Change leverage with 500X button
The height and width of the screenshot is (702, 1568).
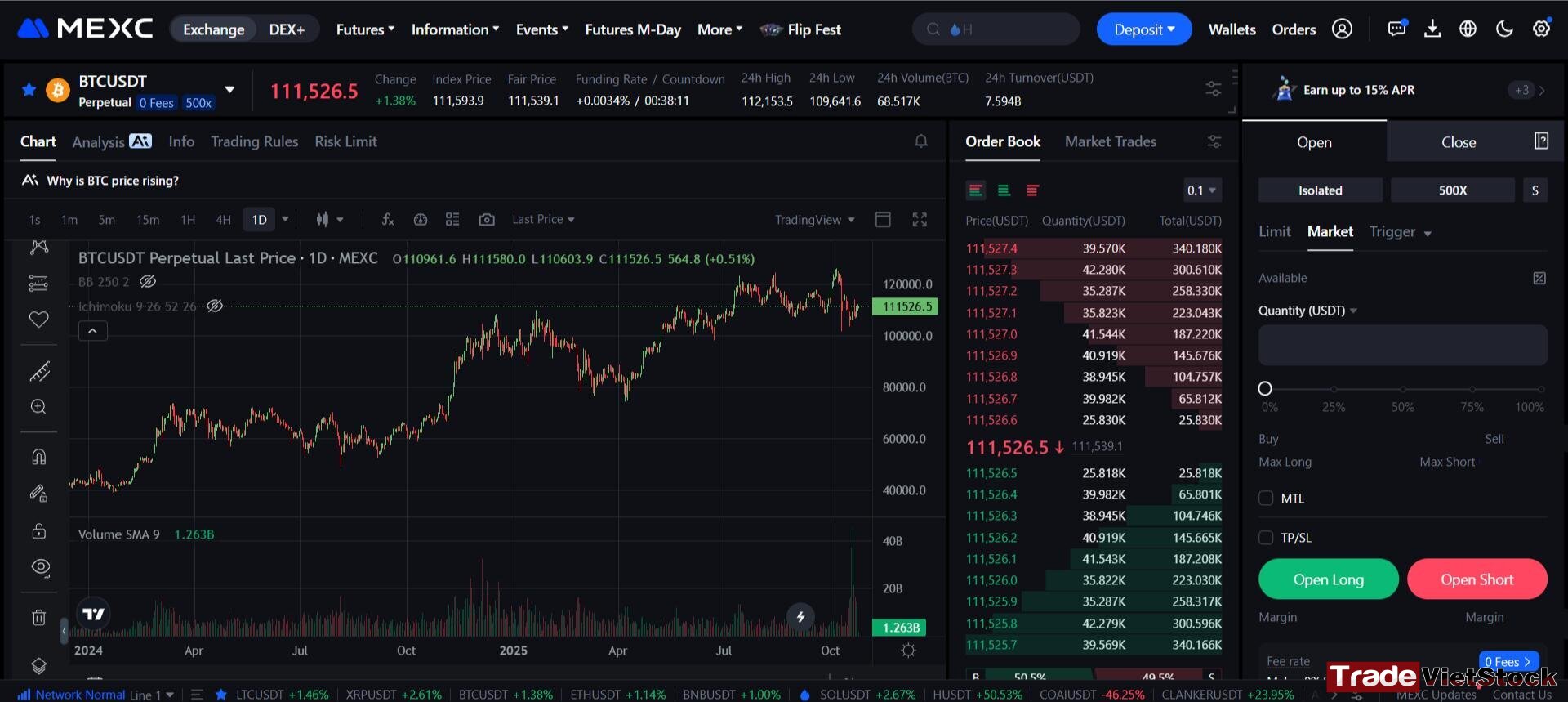click(x=1452, y=190)
